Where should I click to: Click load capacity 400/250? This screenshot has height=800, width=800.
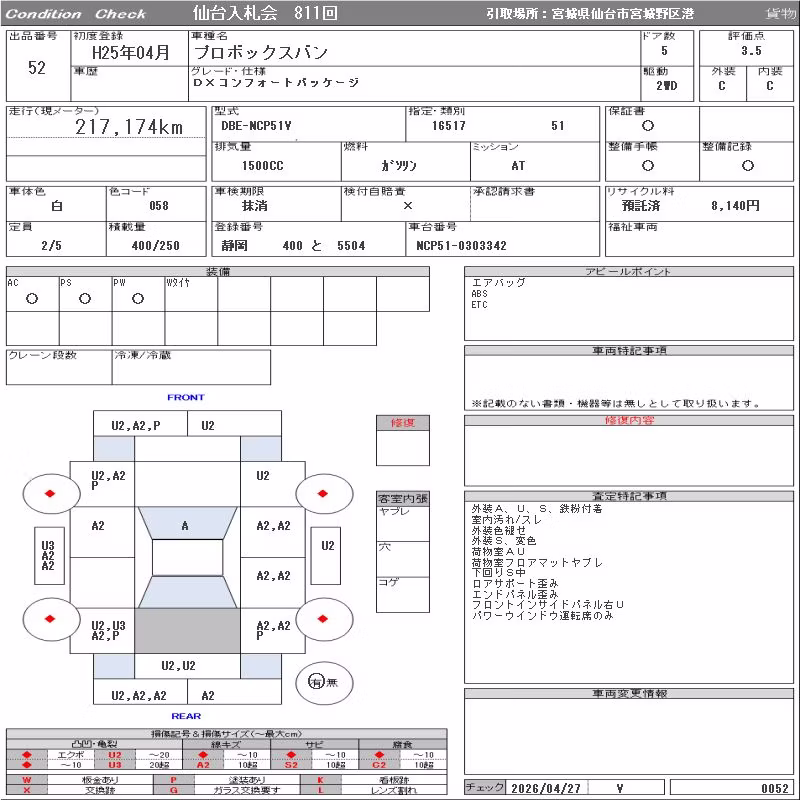point(156,245)
